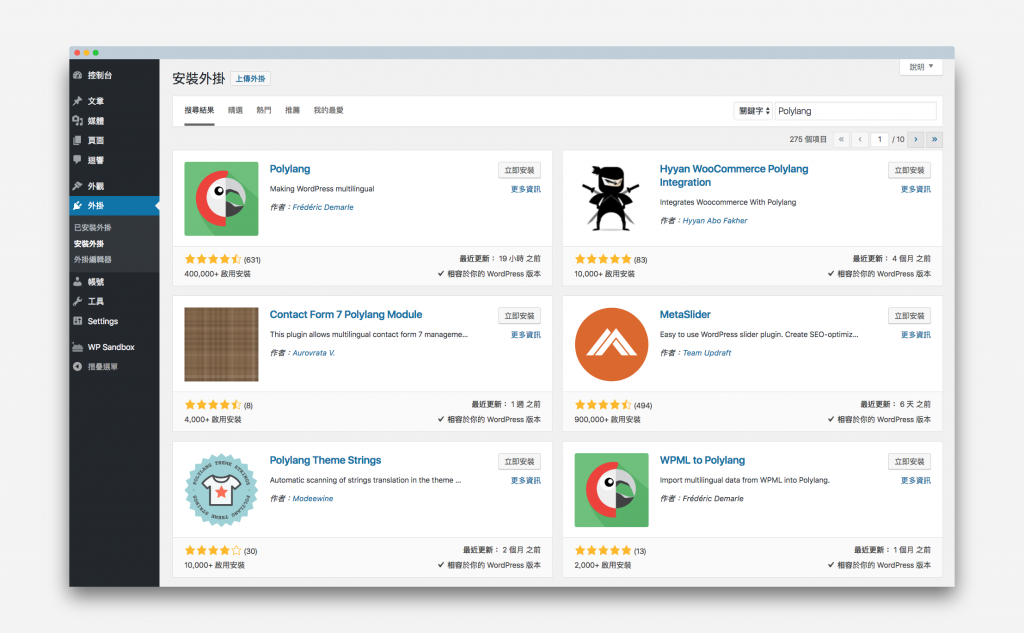Open the 控制台 dashboard icon in sidebar
Viewport: 1024px width, 633px height.
[78, 75]
